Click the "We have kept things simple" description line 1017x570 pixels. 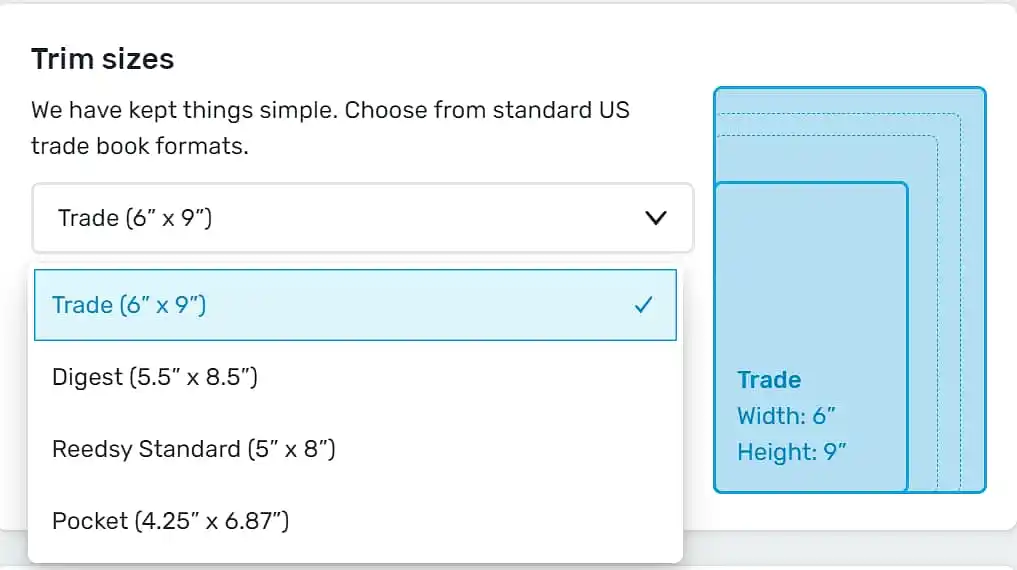[x=330, y=109]
